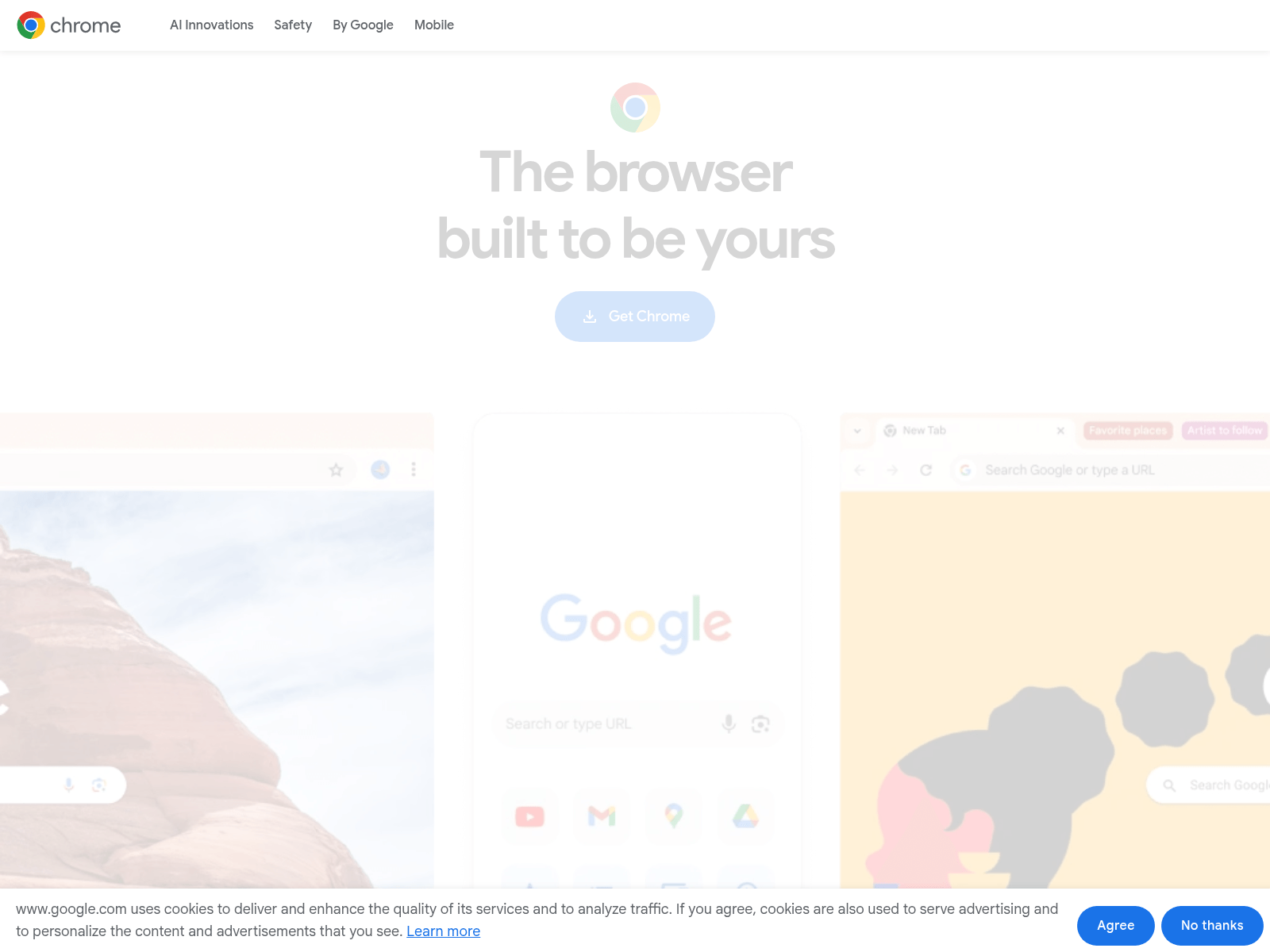Click the YouTube shortcut icon
This screenshot has width=1270, height=952.
tap(529, 816)
